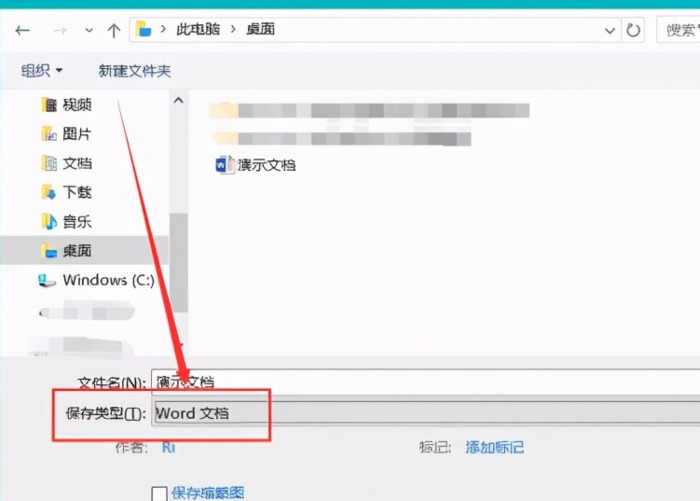Click the 文档 folder icon
Screen dimensions: 700x501
point(49,163)
